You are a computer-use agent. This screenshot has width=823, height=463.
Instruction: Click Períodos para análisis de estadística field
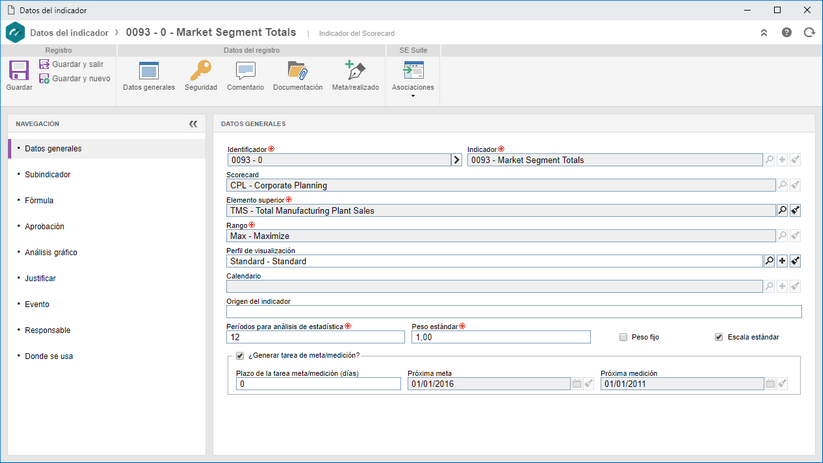tap(315, 337)
